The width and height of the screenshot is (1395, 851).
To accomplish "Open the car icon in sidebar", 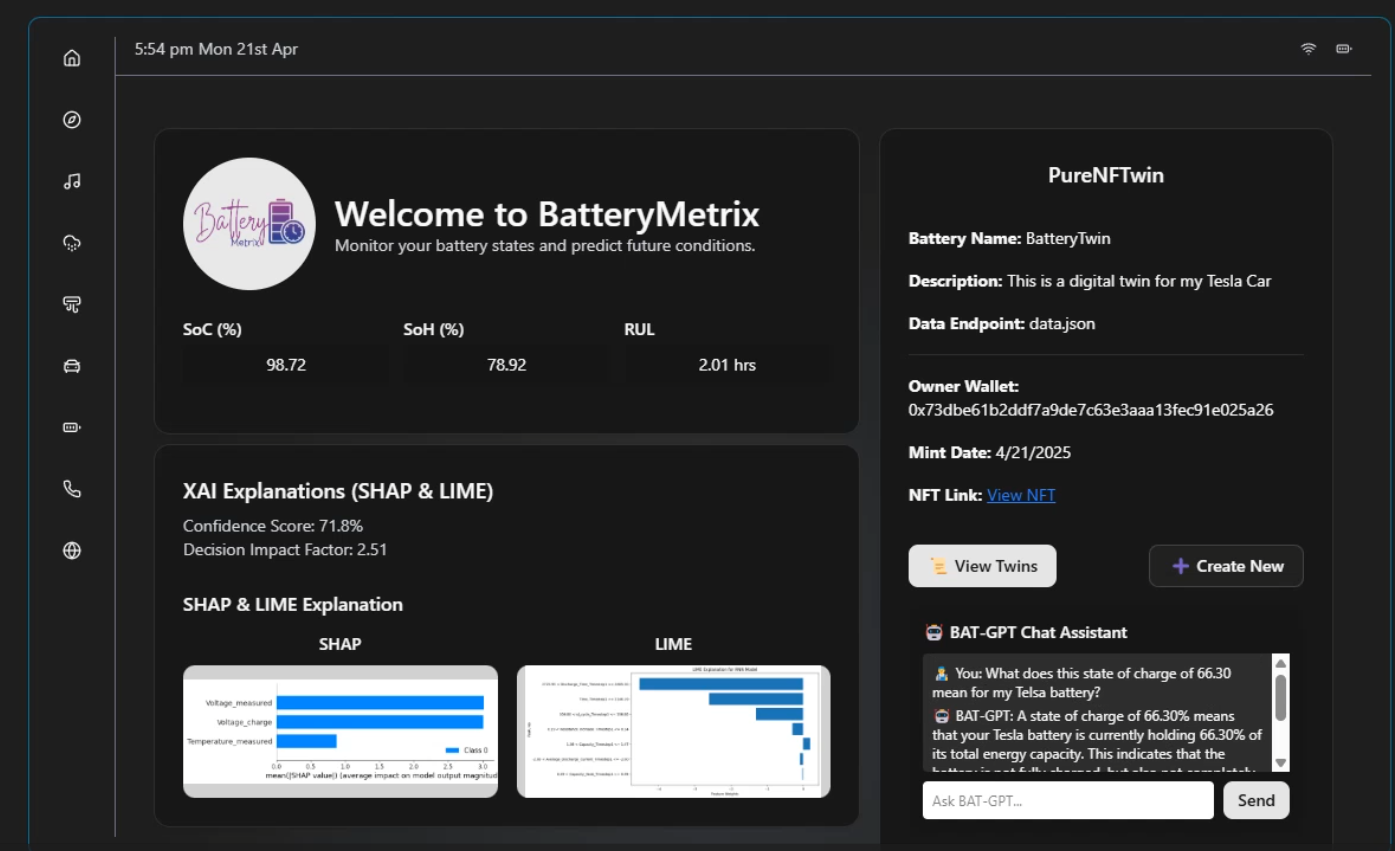I will (x=72, y=366).
